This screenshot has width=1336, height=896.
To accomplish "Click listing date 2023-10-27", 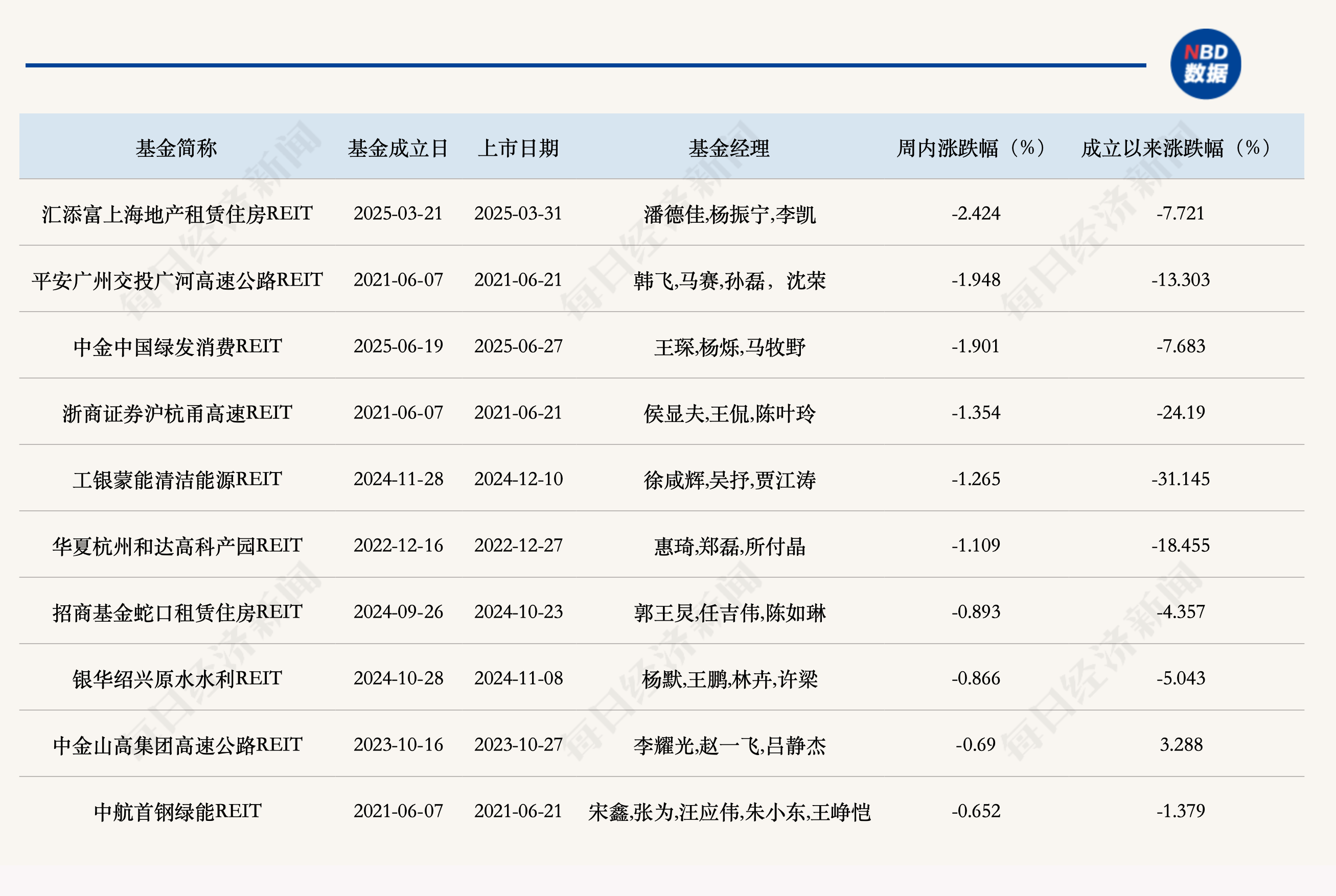I will pos(518,744).
